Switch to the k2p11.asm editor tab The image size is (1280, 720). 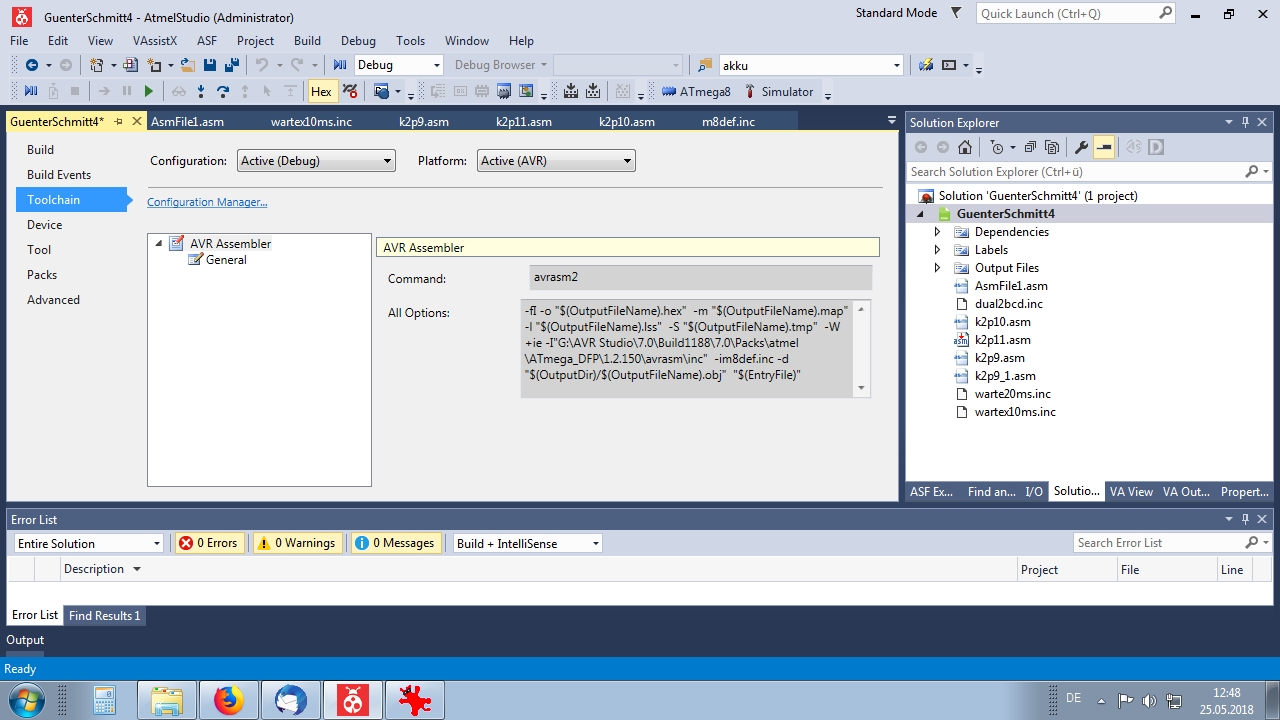coord(524,122)
